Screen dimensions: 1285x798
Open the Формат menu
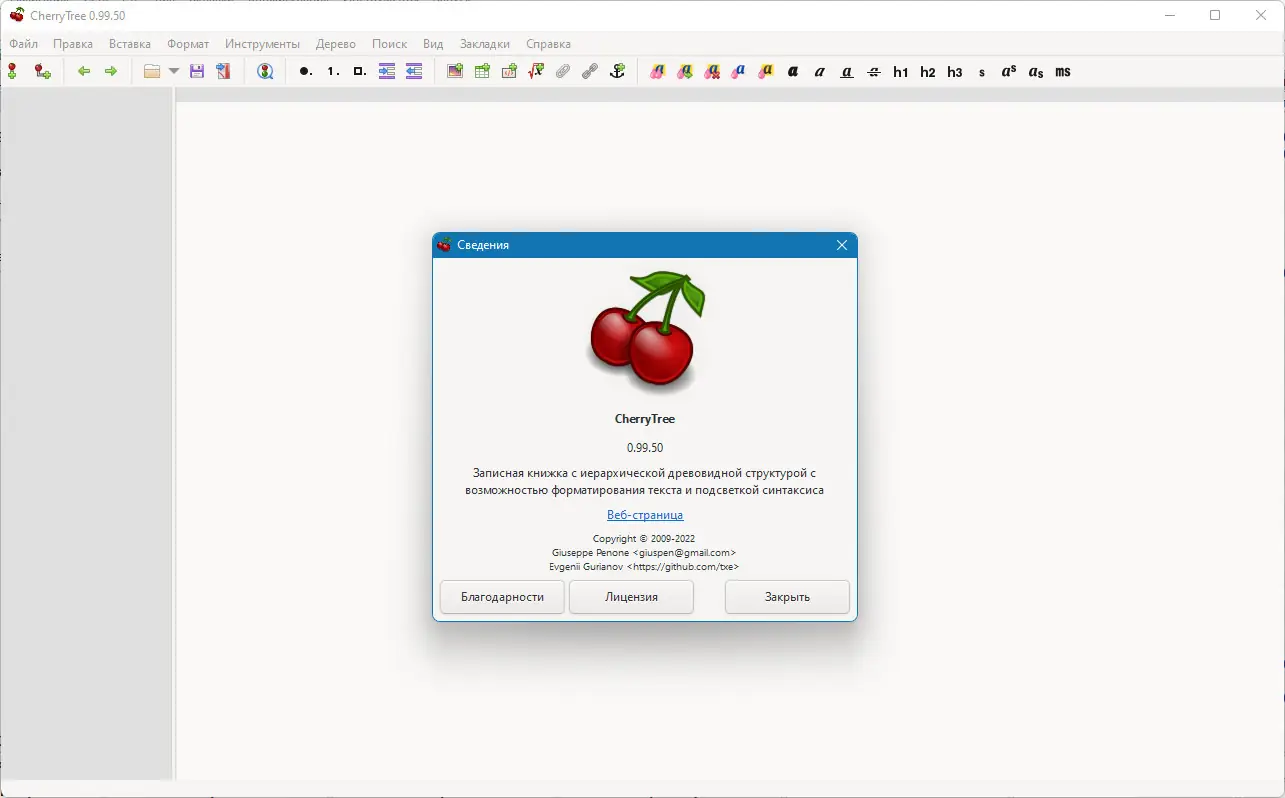point(188,44)
